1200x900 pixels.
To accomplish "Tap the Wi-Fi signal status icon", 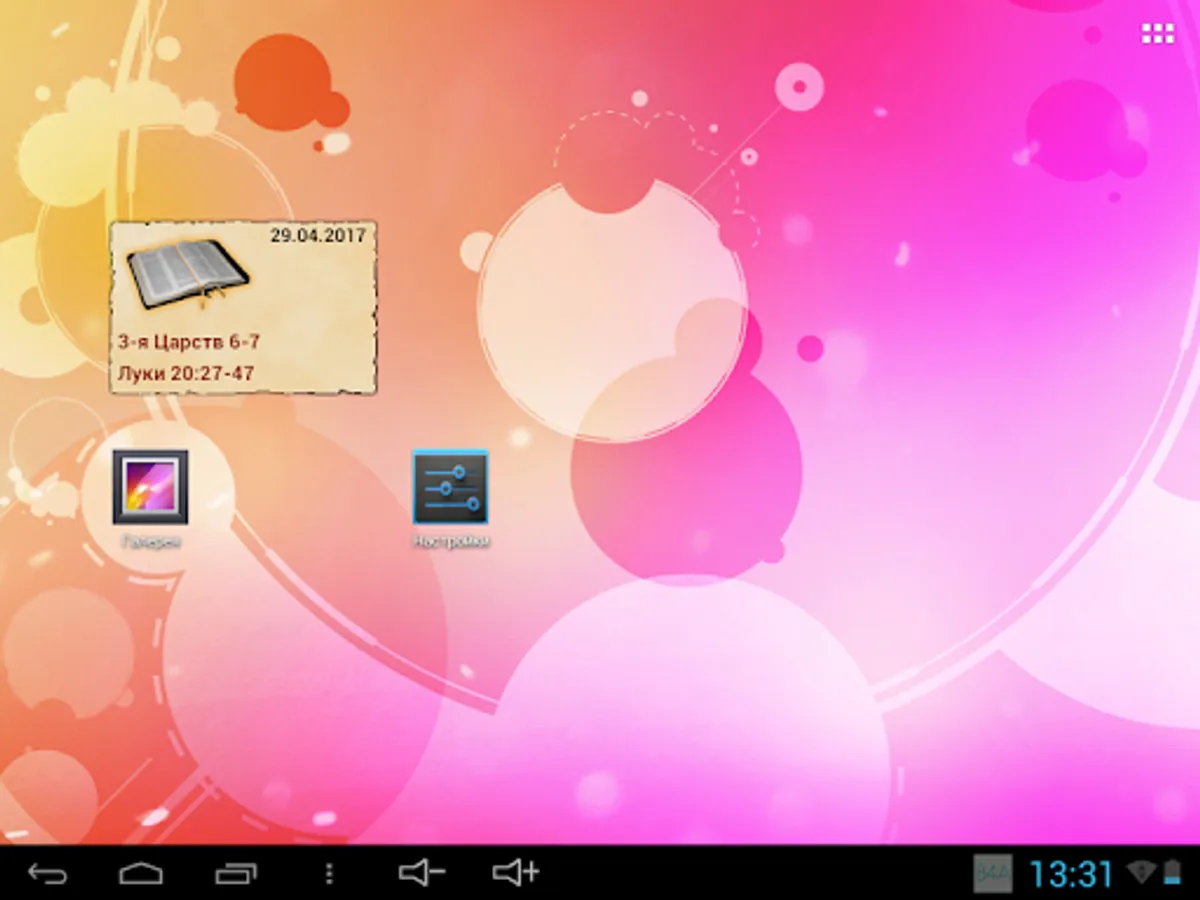I will click(x=1140, y=873).
